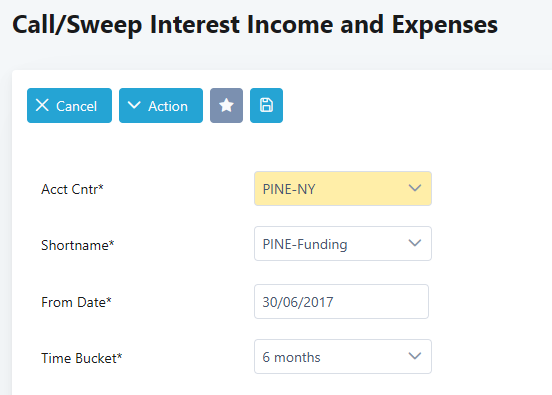This screenshot has width=552, height=395.
Task: Click the Cancel button label text
Action: pyautogui.click(x=76, y=106)
